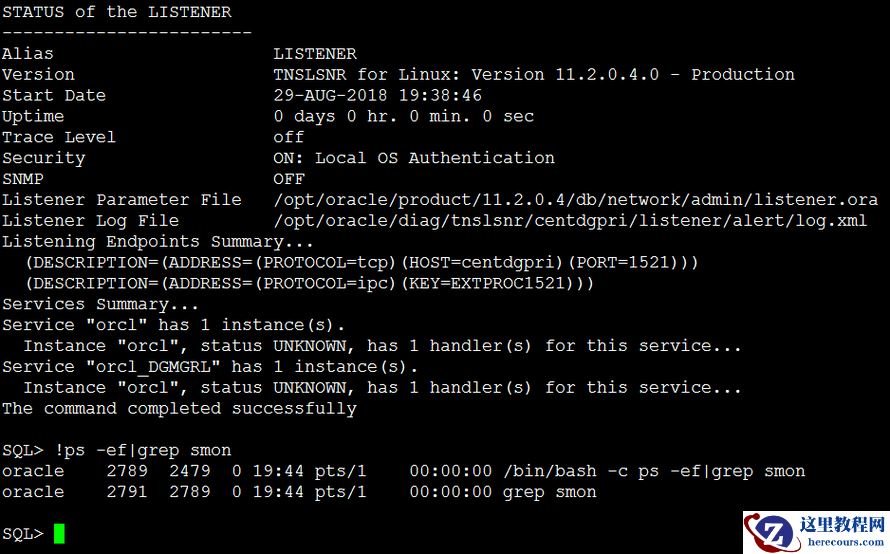
Task: Click the TNSLSNR version text
Action: 534,75
